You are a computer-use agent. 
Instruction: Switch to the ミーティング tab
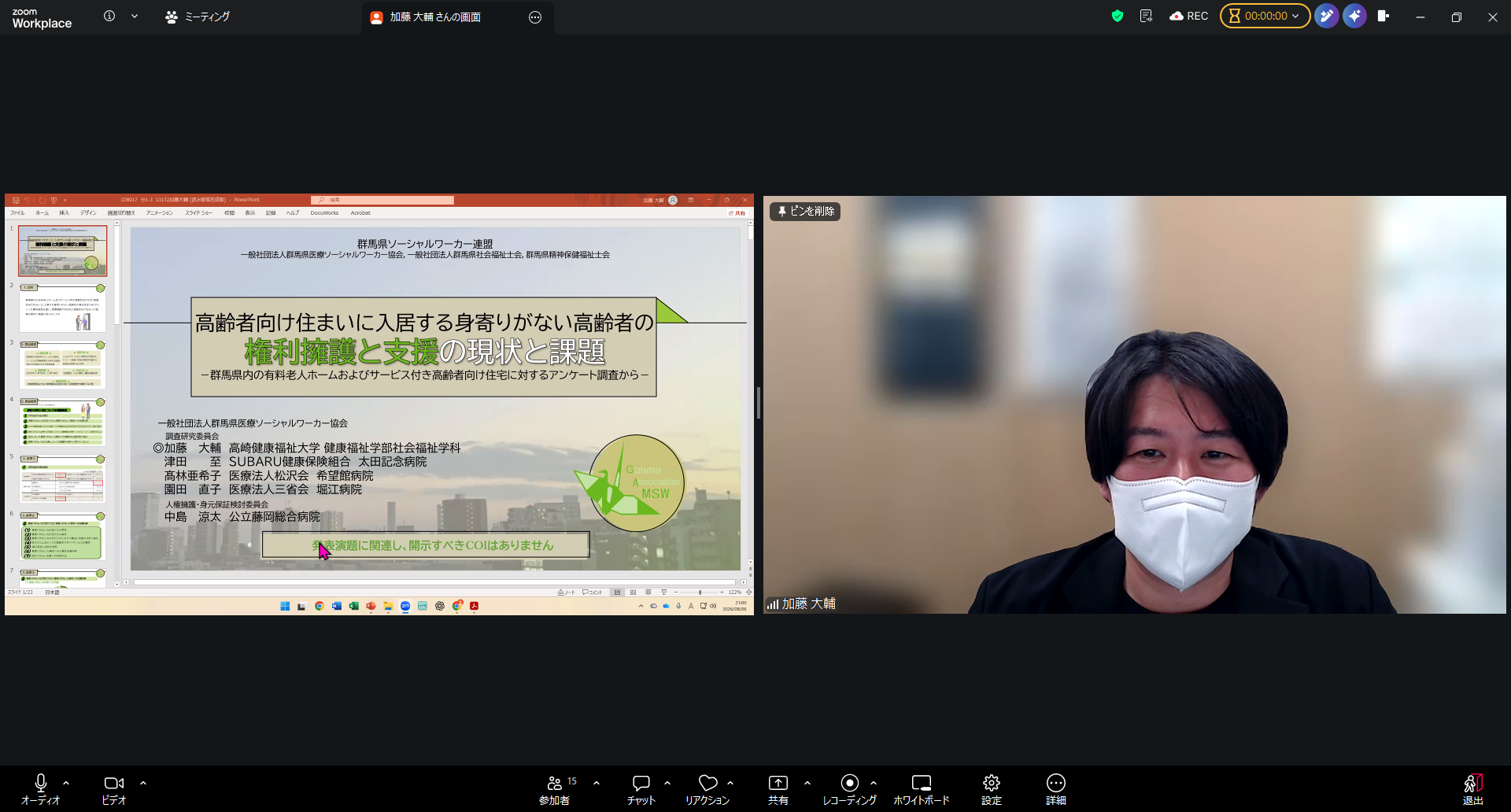(198, 17)
